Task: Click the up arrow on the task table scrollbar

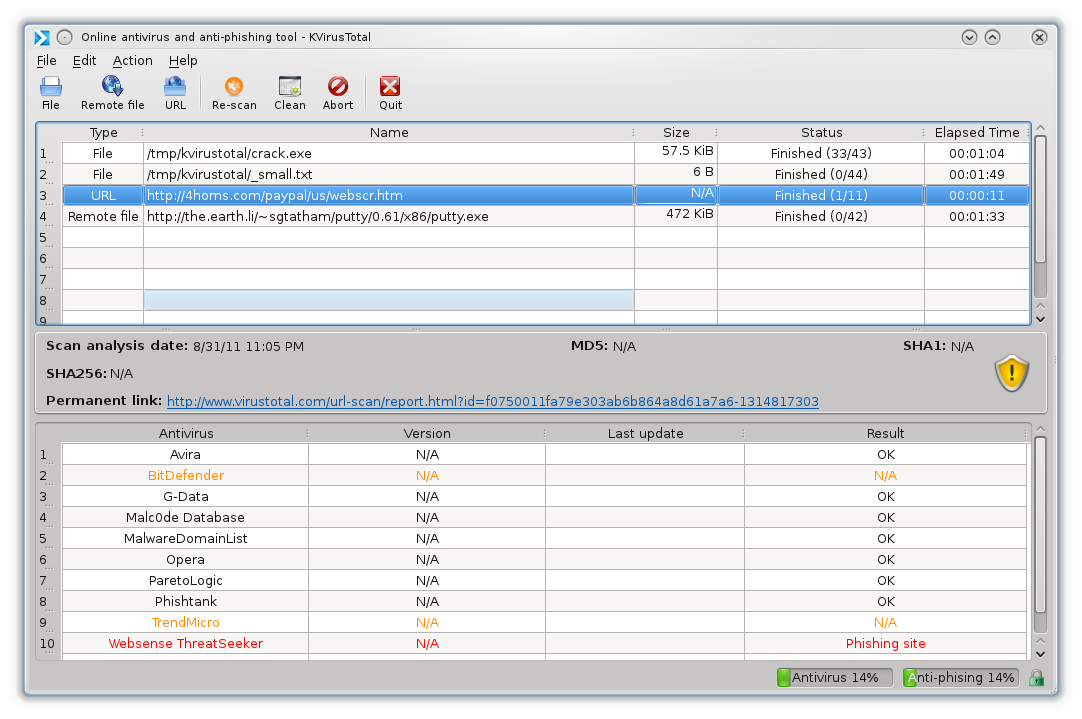Action: (x=1041, y=128)
